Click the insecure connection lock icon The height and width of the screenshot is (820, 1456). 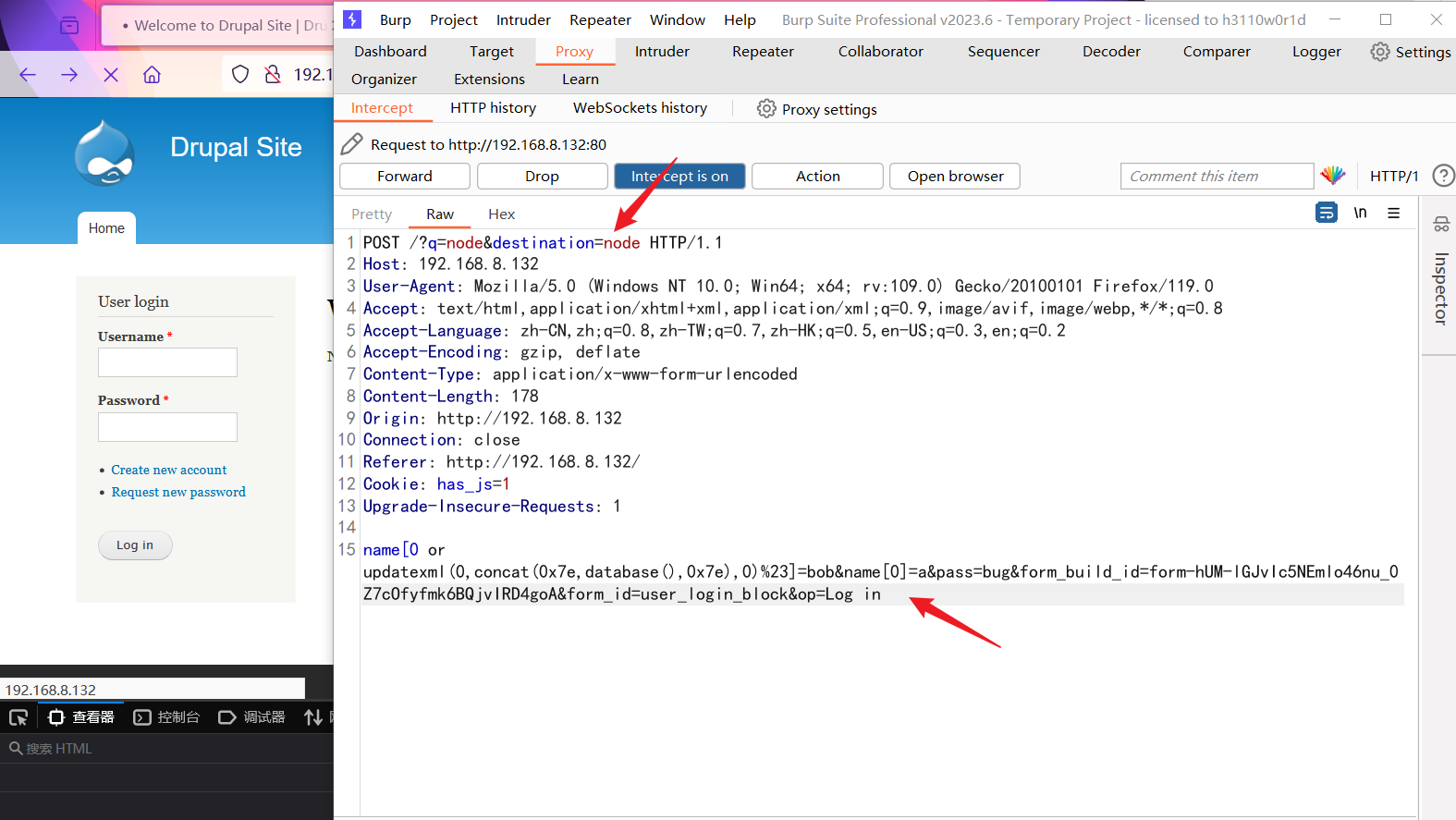click(x=273, y=74)
